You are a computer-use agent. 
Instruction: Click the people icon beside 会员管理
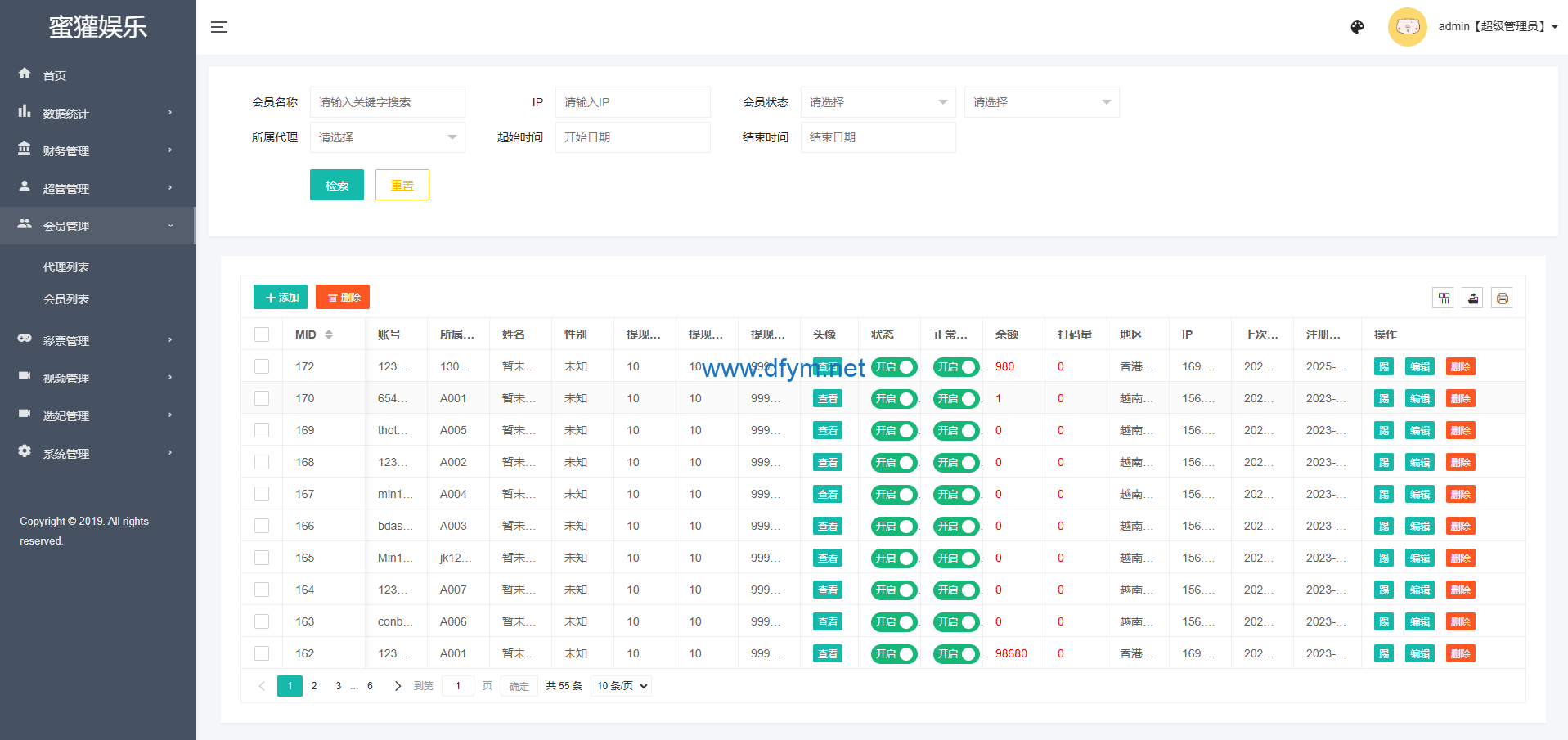[25, 224]
